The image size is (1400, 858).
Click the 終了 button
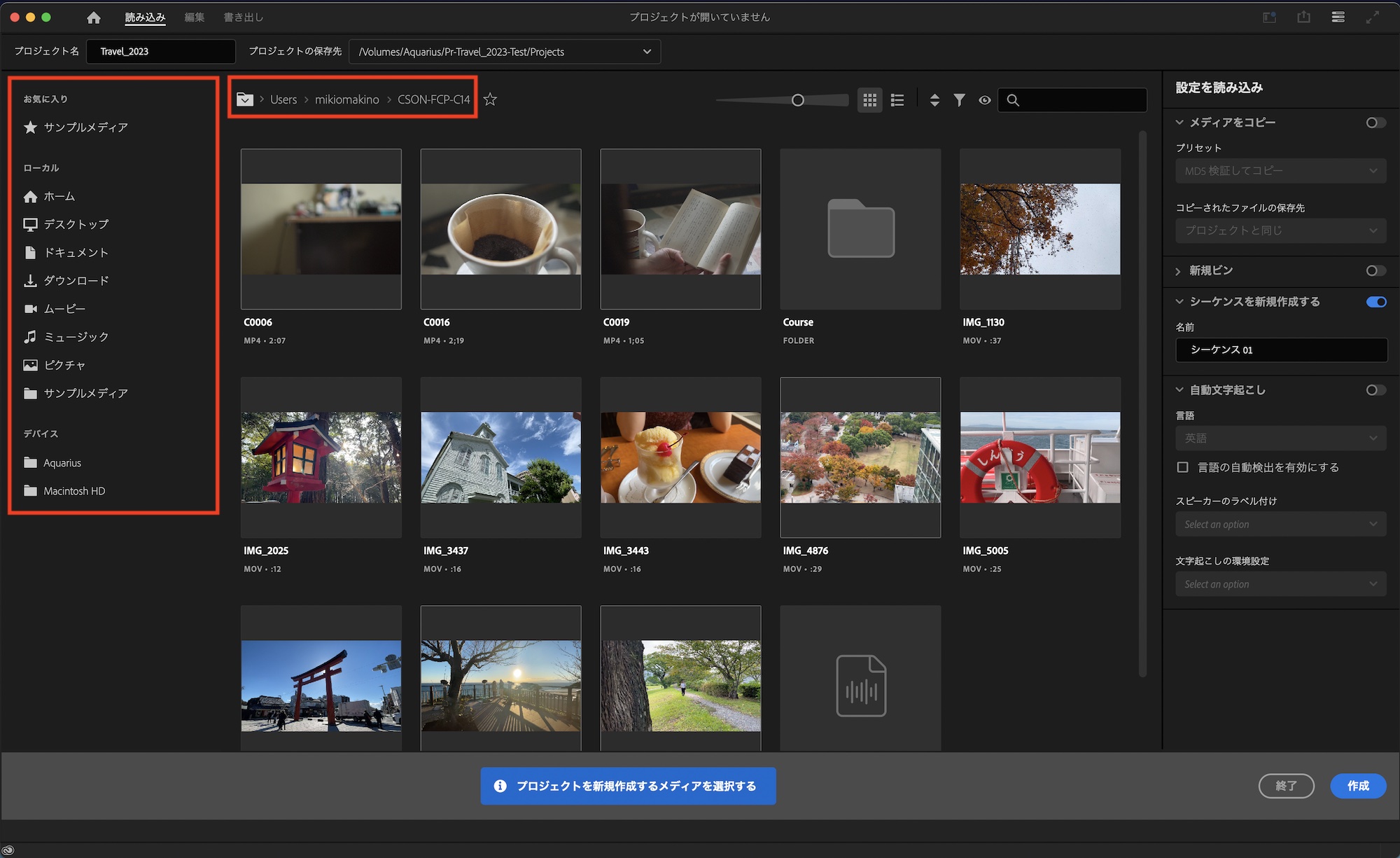pyautogui.click(x=1286, y=786)
